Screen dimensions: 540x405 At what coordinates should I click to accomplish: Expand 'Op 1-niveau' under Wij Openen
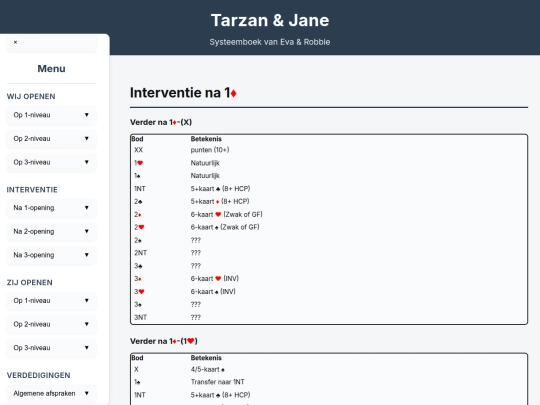tap(51, 115)
